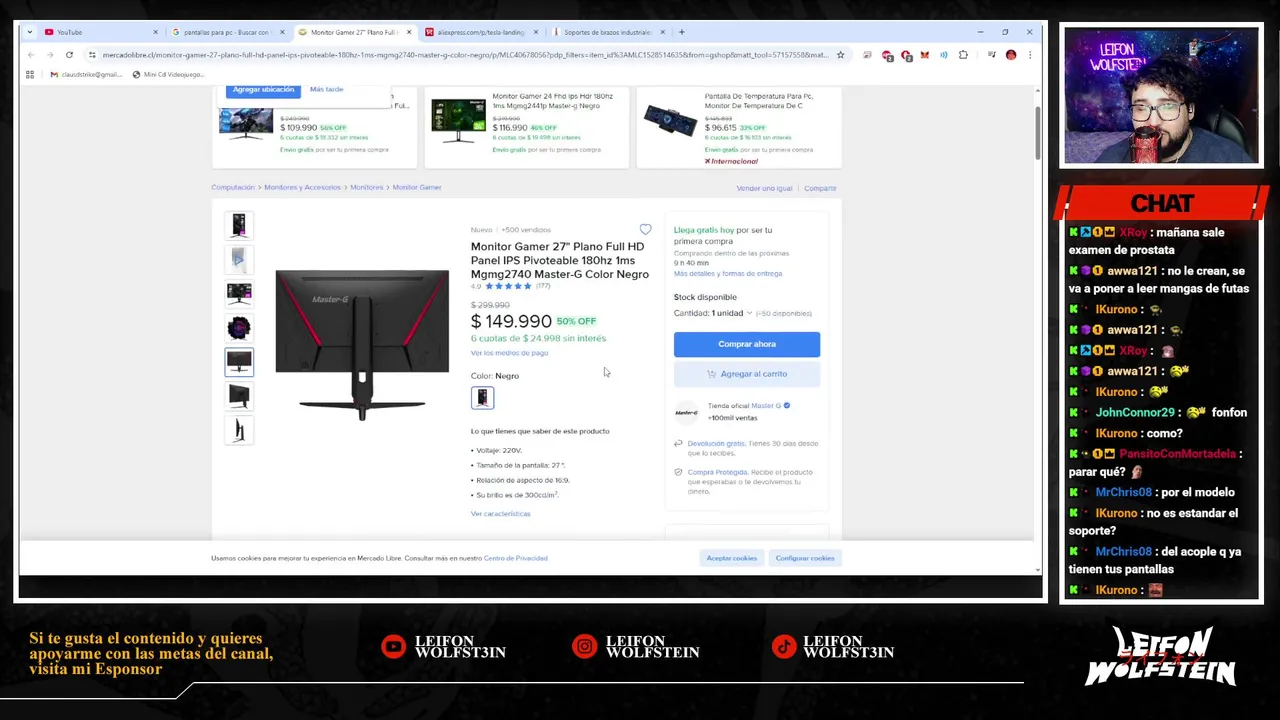1280x720 pixels.
Task: Switch to the aliexpress tab
Action: (x=480, y=32)
